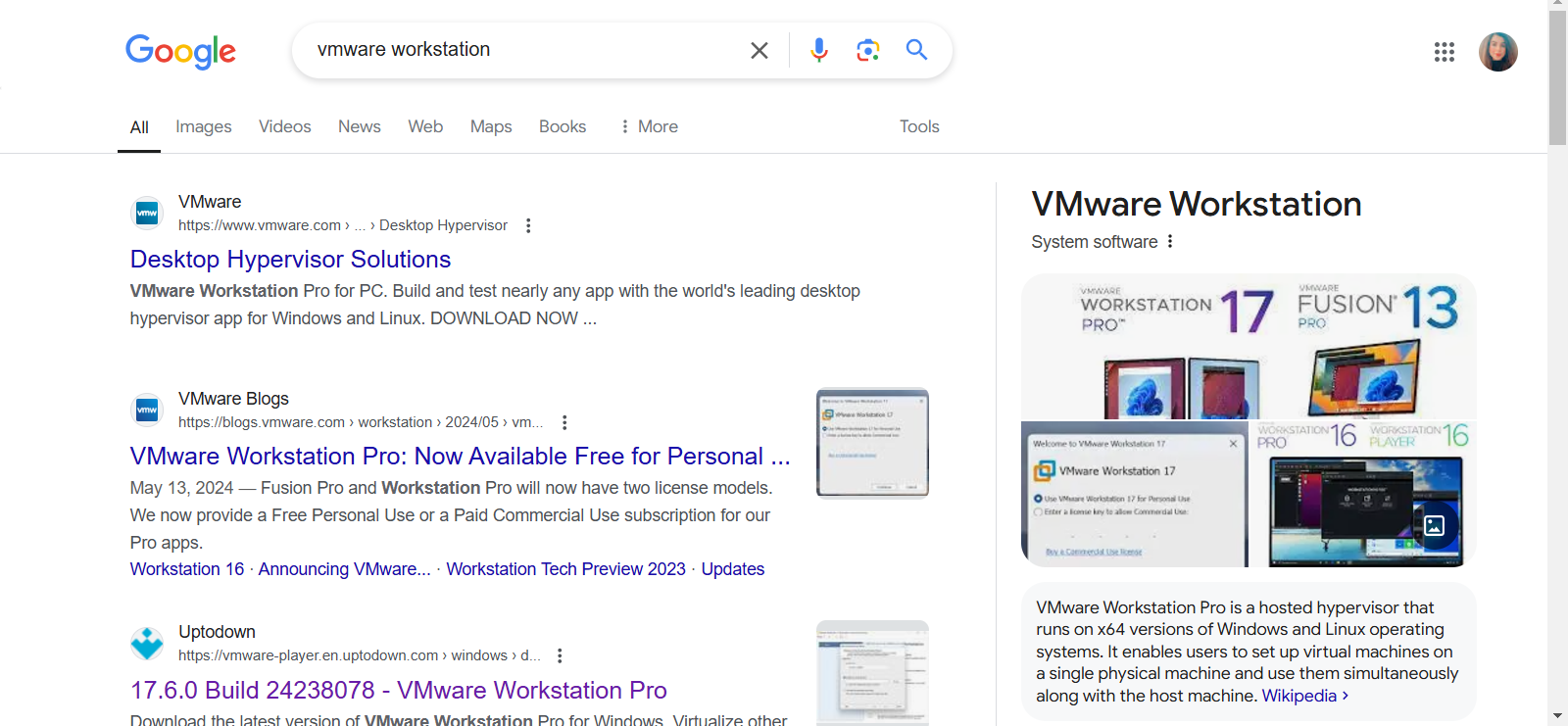This screenshot has height=726, width=1568.
Task: Open the Announcing VMware sitelink
Action: pyautogui.click(x=345, y=569)
